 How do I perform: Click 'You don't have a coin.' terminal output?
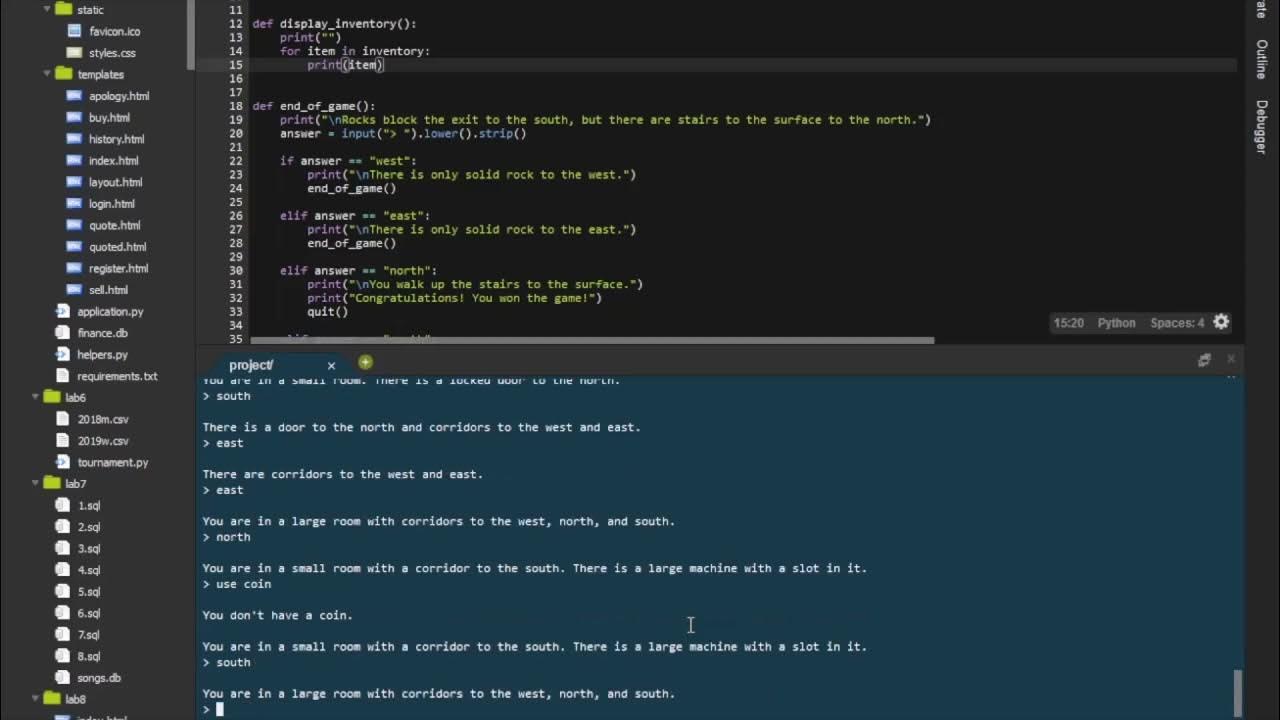[278, 615]
